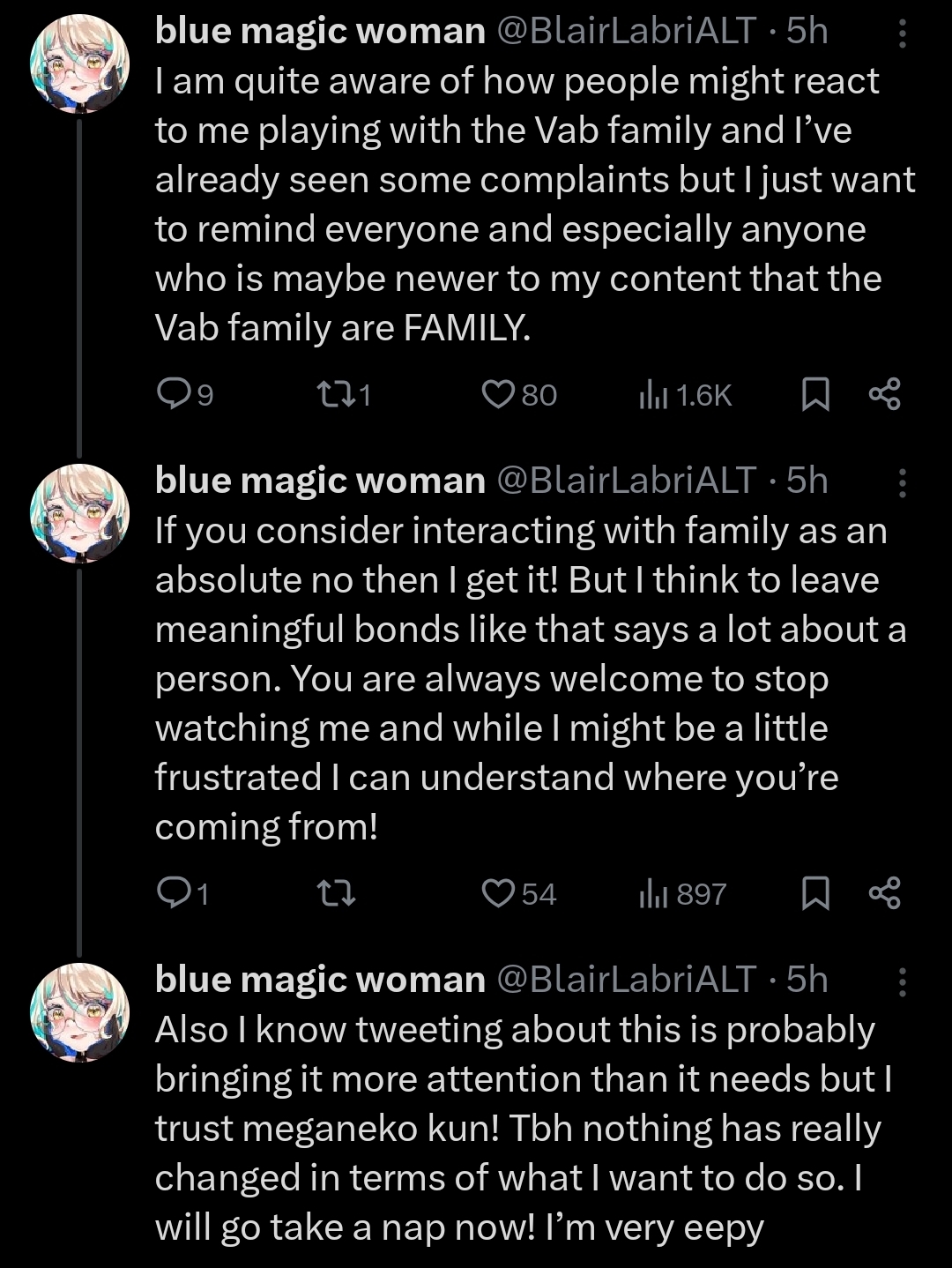Share the second tweet

[x=884, y=893]
